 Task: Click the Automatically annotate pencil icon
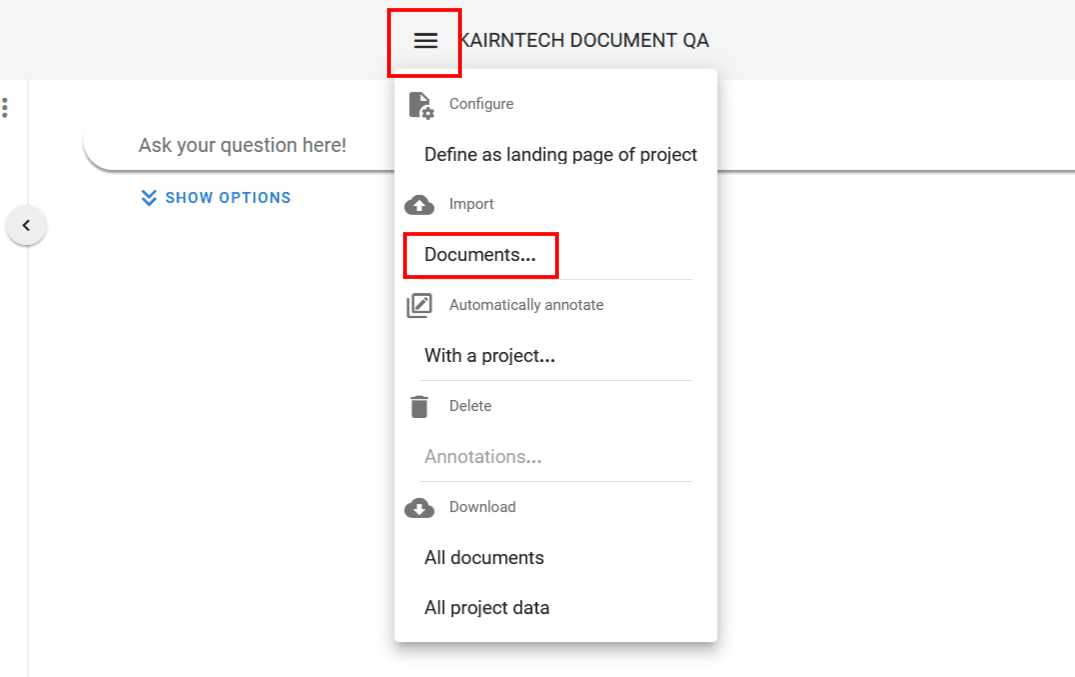pyautogui.click(x=419, y=305)
